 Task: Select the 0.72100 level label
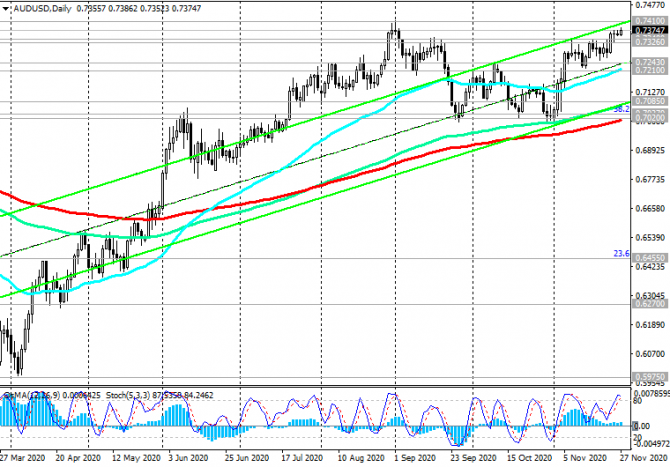(650, 70)
